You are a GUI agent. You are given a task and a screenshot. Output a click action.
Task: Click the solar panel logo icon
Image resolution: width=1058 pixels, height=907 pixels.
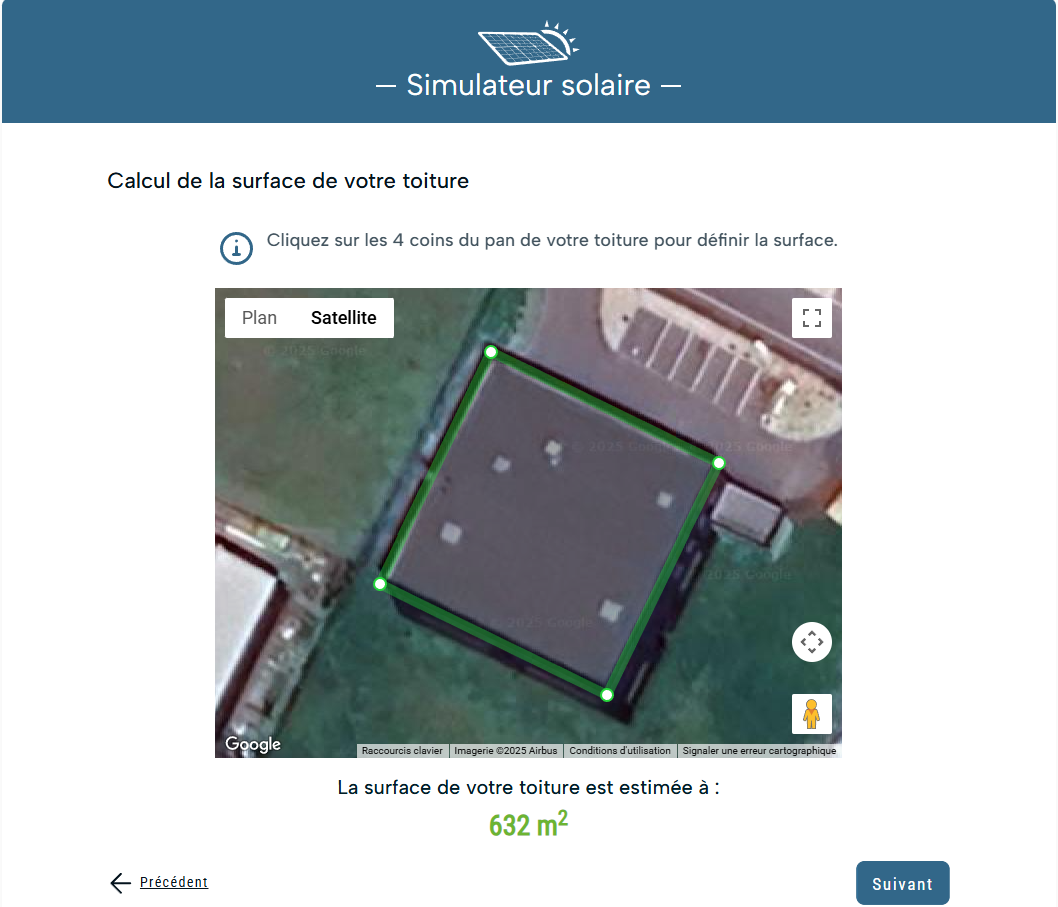[x=528, y=43]
